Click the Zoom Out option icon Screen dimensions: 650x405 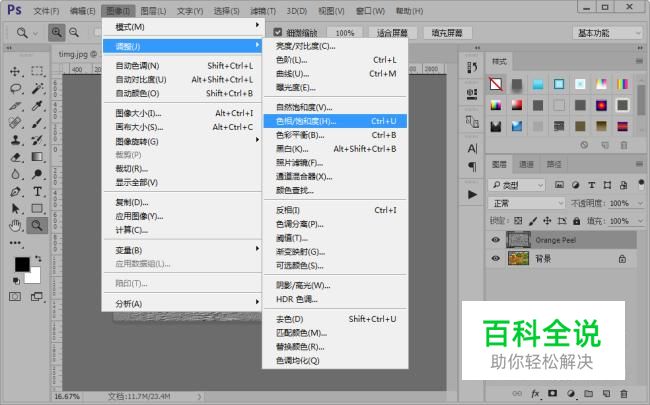click(x=74, y=32)
